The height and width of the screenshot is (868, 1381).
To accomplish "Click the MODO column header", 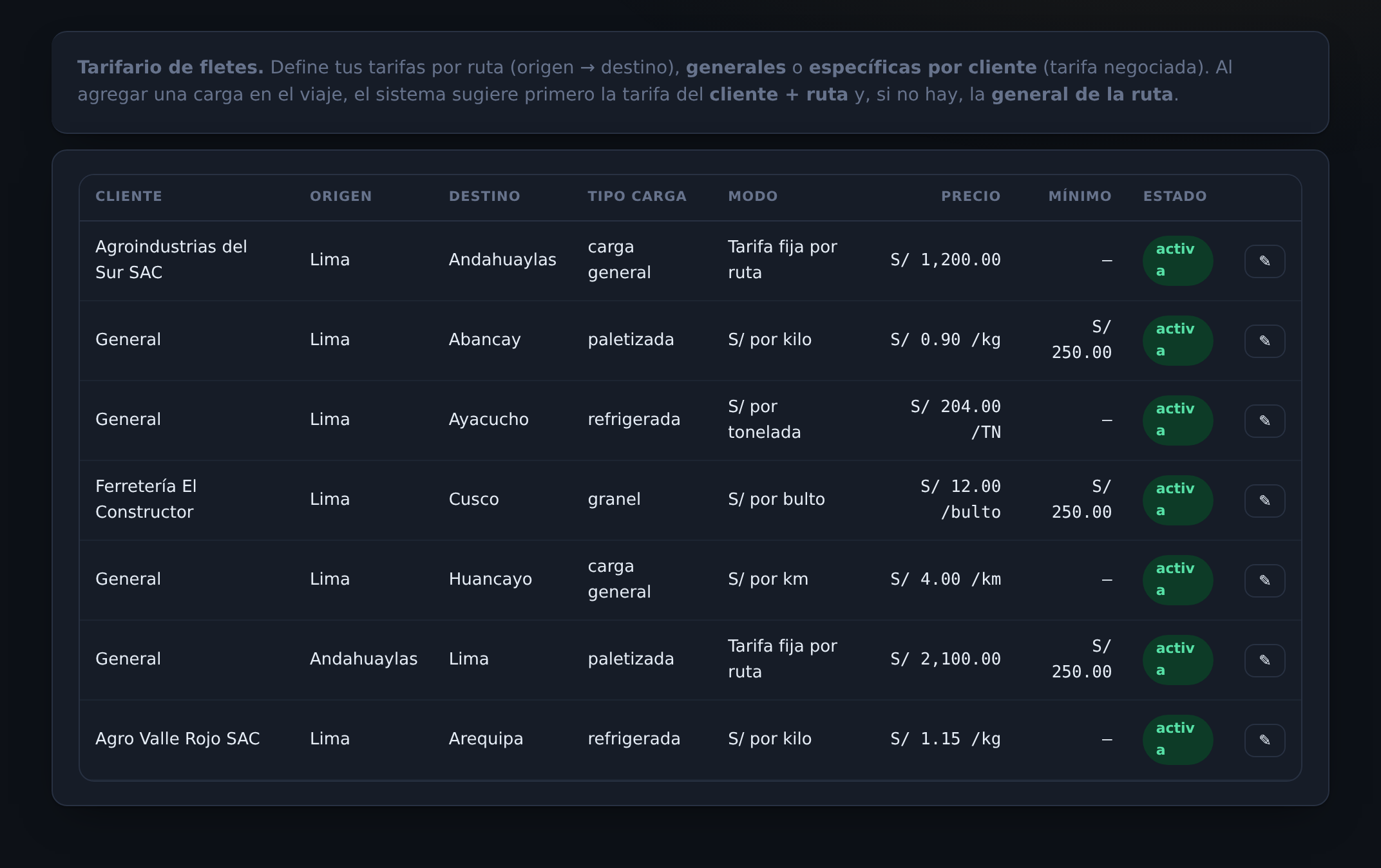I will click(x=753, y=196).
